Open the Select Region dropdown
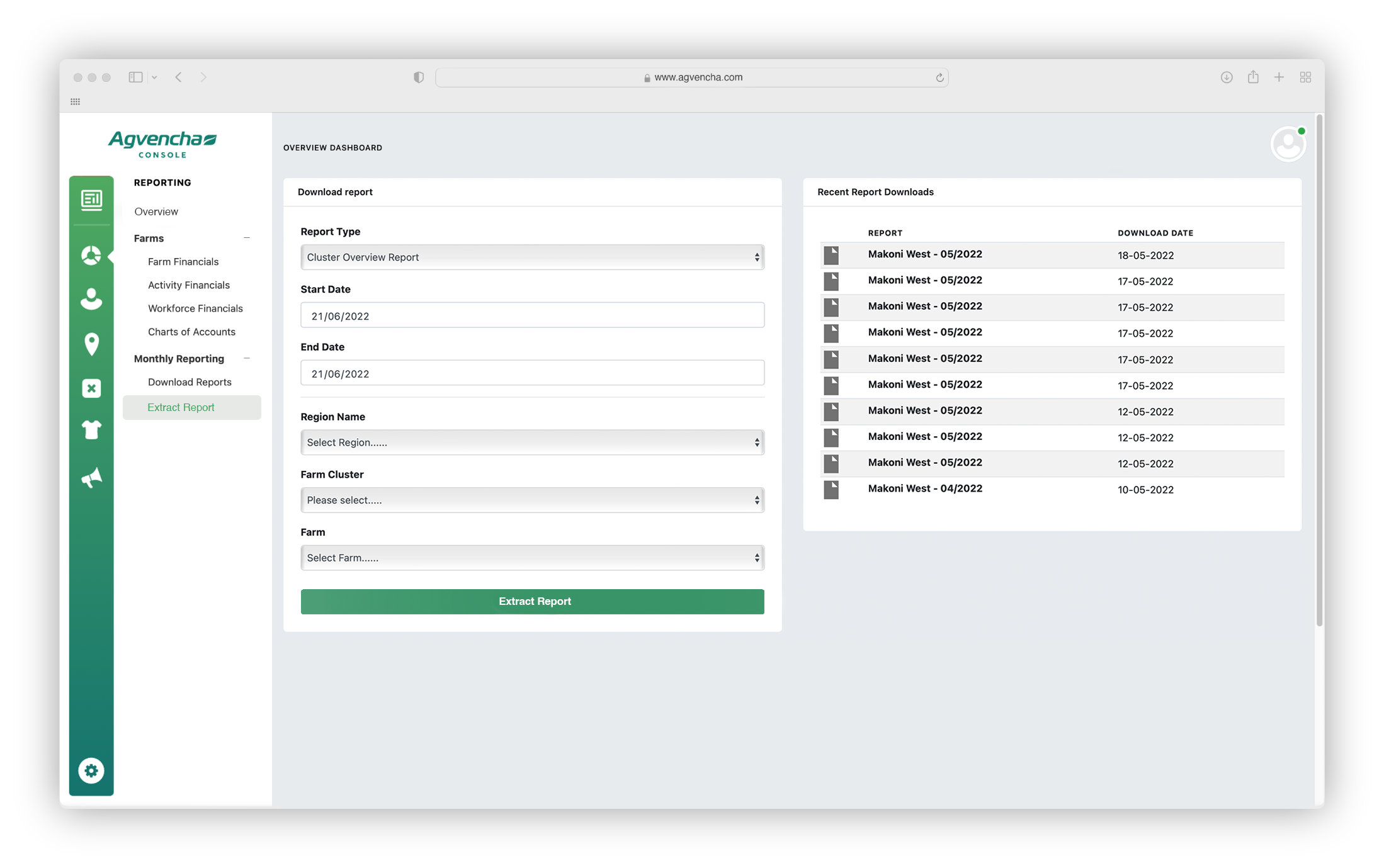1384x868 pixels. [532, 442]
